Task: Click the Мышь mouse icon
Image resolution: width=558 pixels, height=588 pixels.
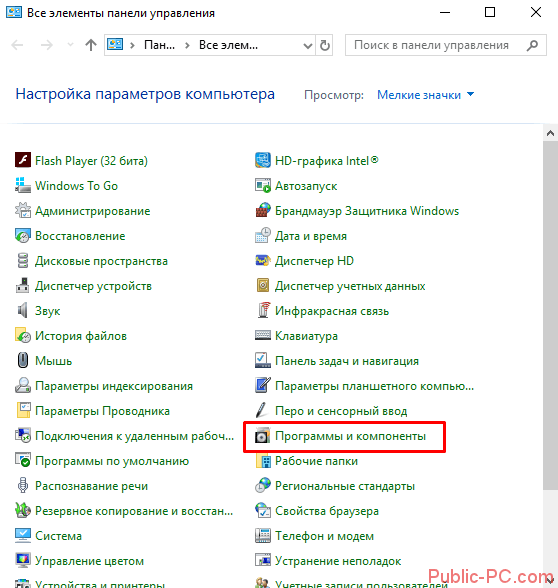Action: pyautogui.click(x=23, y=360)
